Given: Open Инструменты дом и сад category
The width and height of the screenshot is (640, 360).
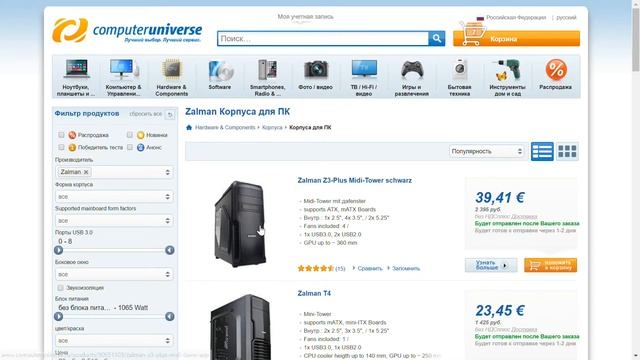Looking at the screenshot, I should [507, 78].
